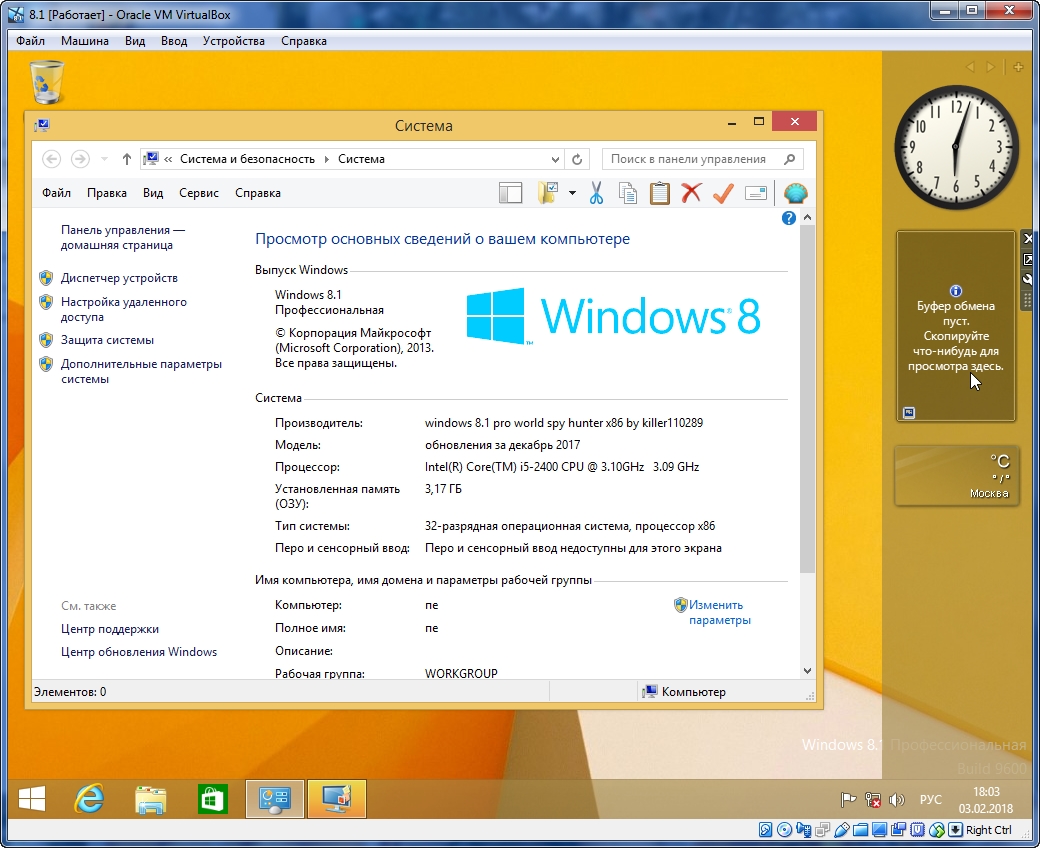Click the vertical scrollbar thumb
The height and width of the screenshot is (848, 1040).
pyautogui.click(x=807, y=398)
